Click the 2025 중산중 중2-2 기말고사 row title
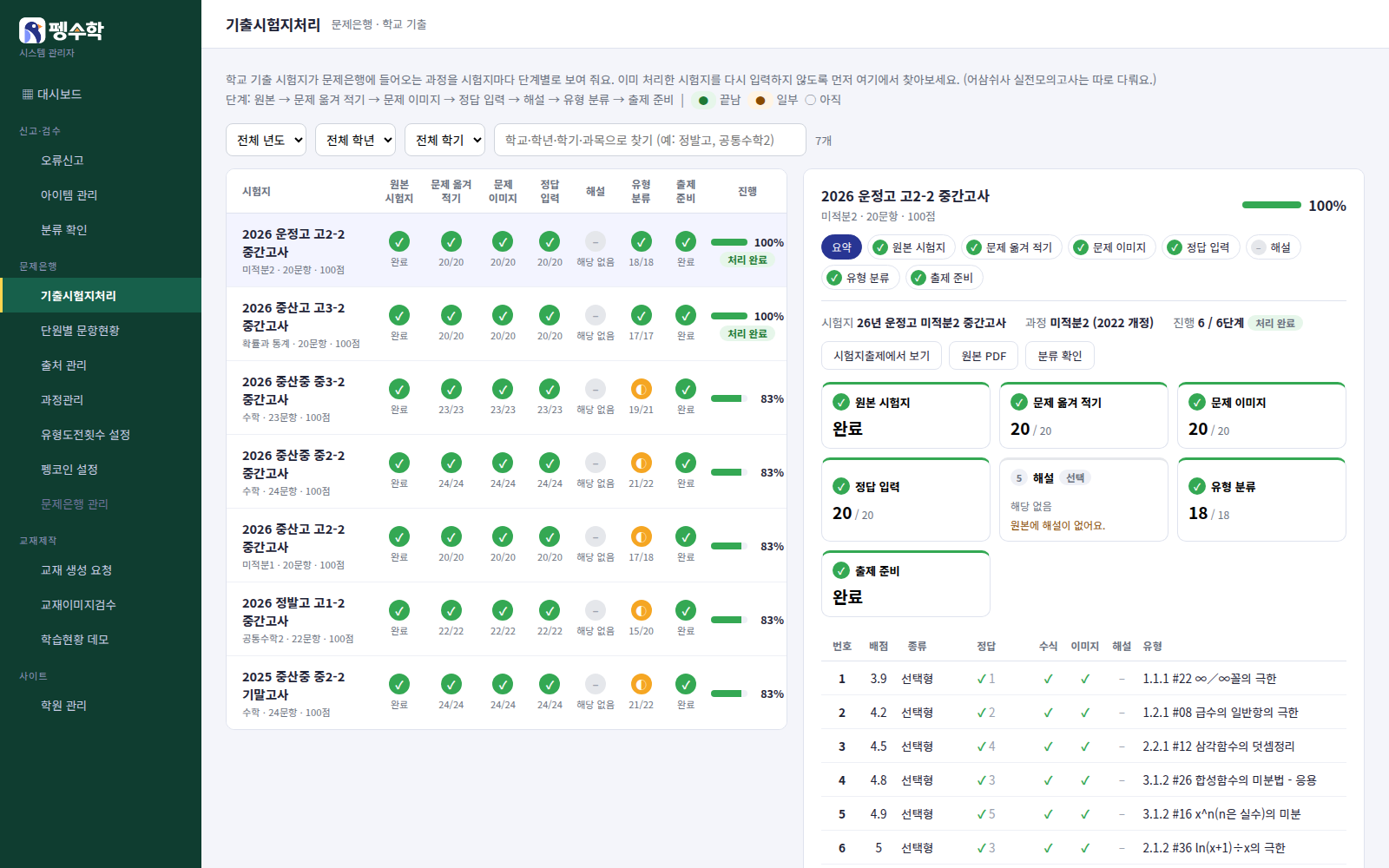The height and width of the screenshot is (868, 1389). pos(293,686)
